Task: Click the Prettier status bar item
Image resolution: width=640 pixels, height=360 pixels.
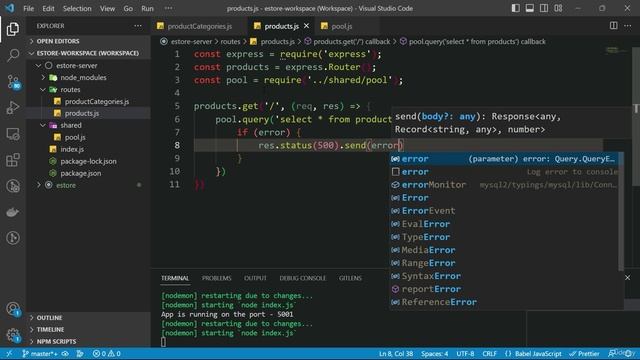Action: (x=584, y=353)
